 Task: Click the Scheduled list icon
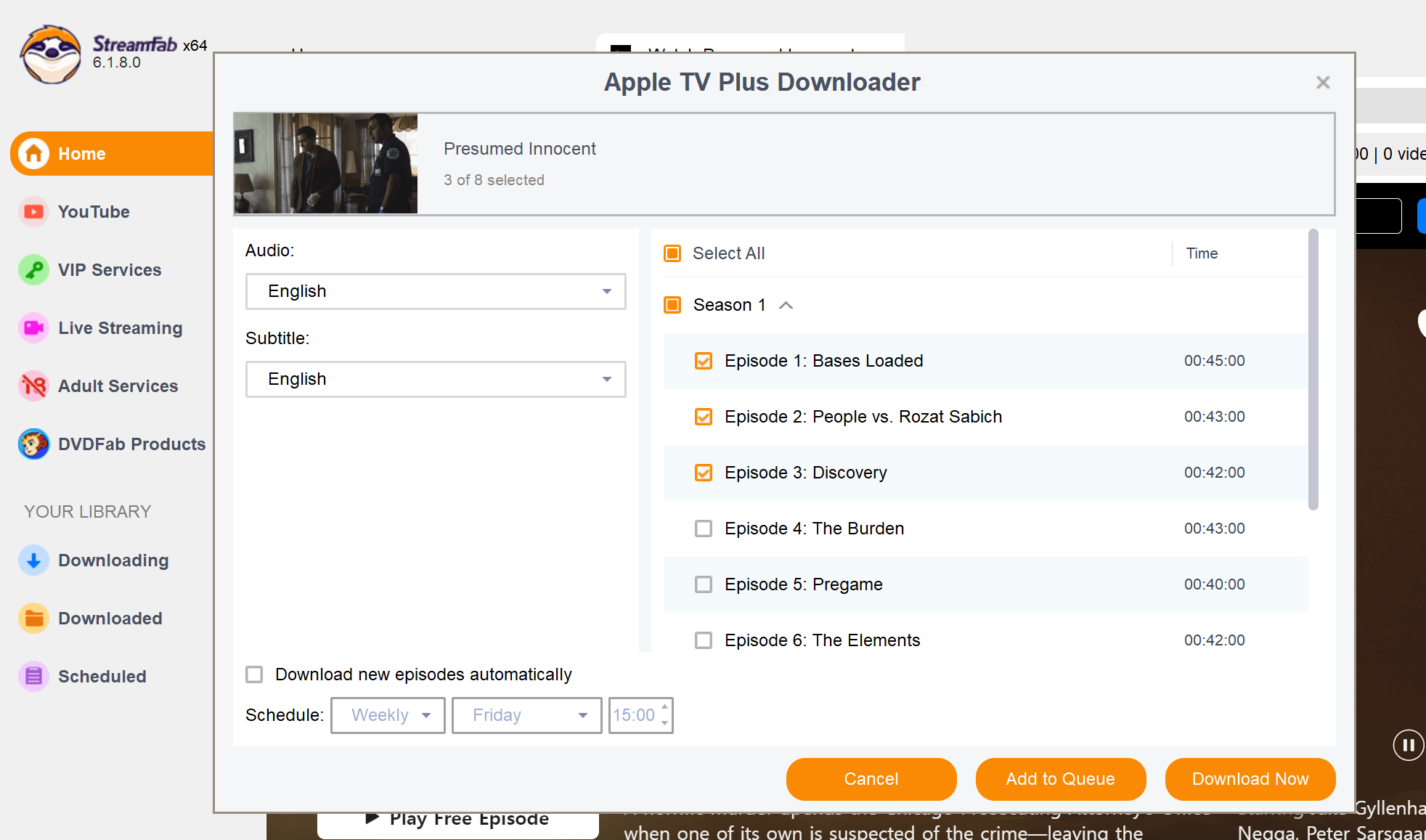[x=33, y=677]
